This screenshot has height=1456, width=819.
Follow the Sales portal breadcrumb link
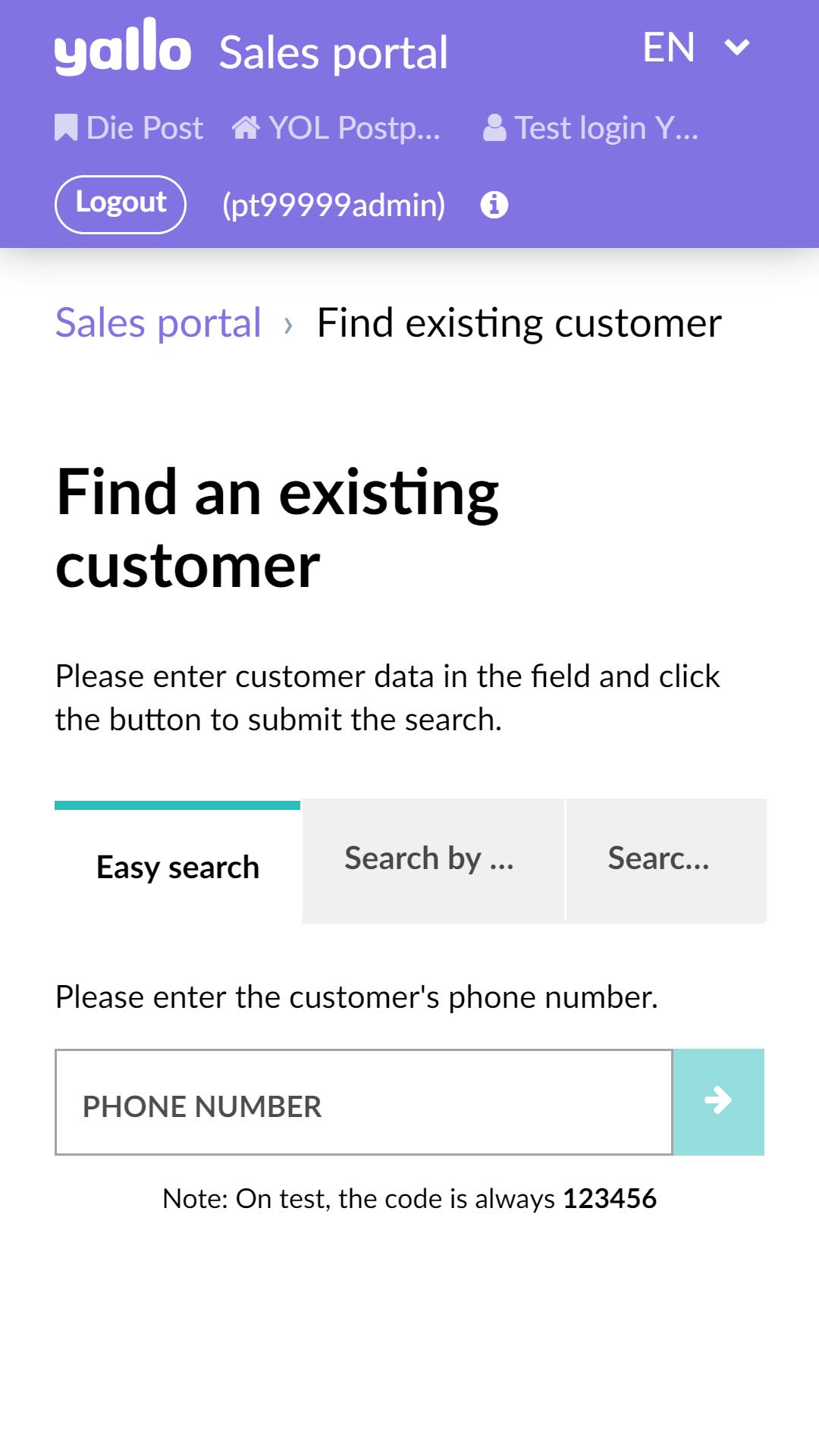click(x=158, y=323)
